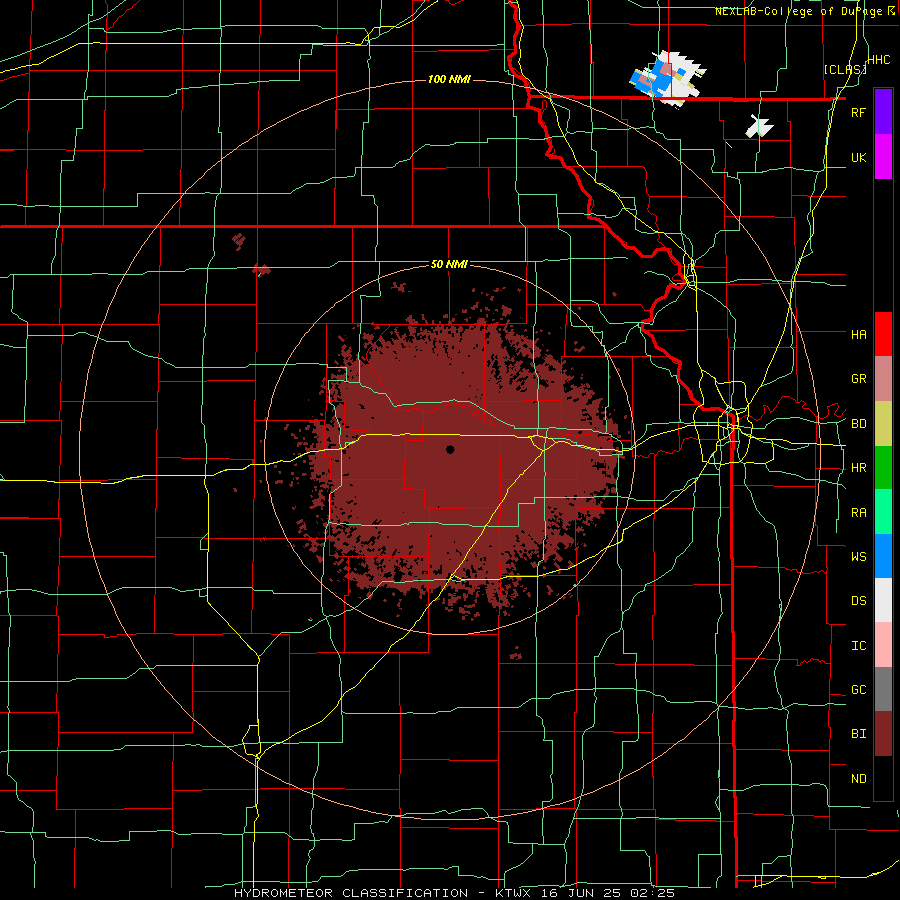Click the BD legend label text

tap(858, 424)
